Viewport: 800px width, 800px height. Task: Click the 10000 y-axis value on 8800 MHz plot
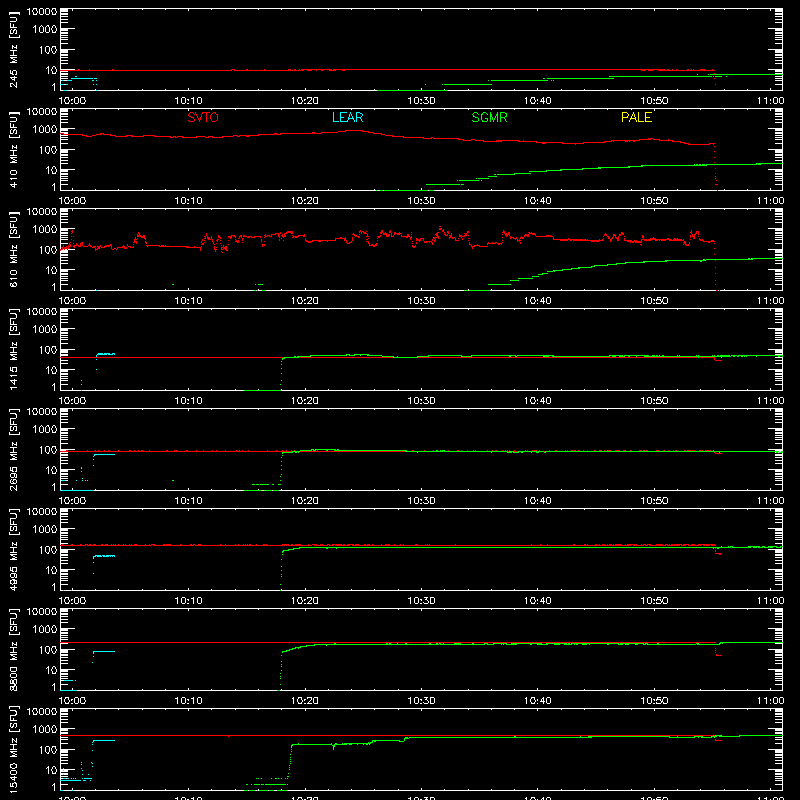tap(42, 612)
